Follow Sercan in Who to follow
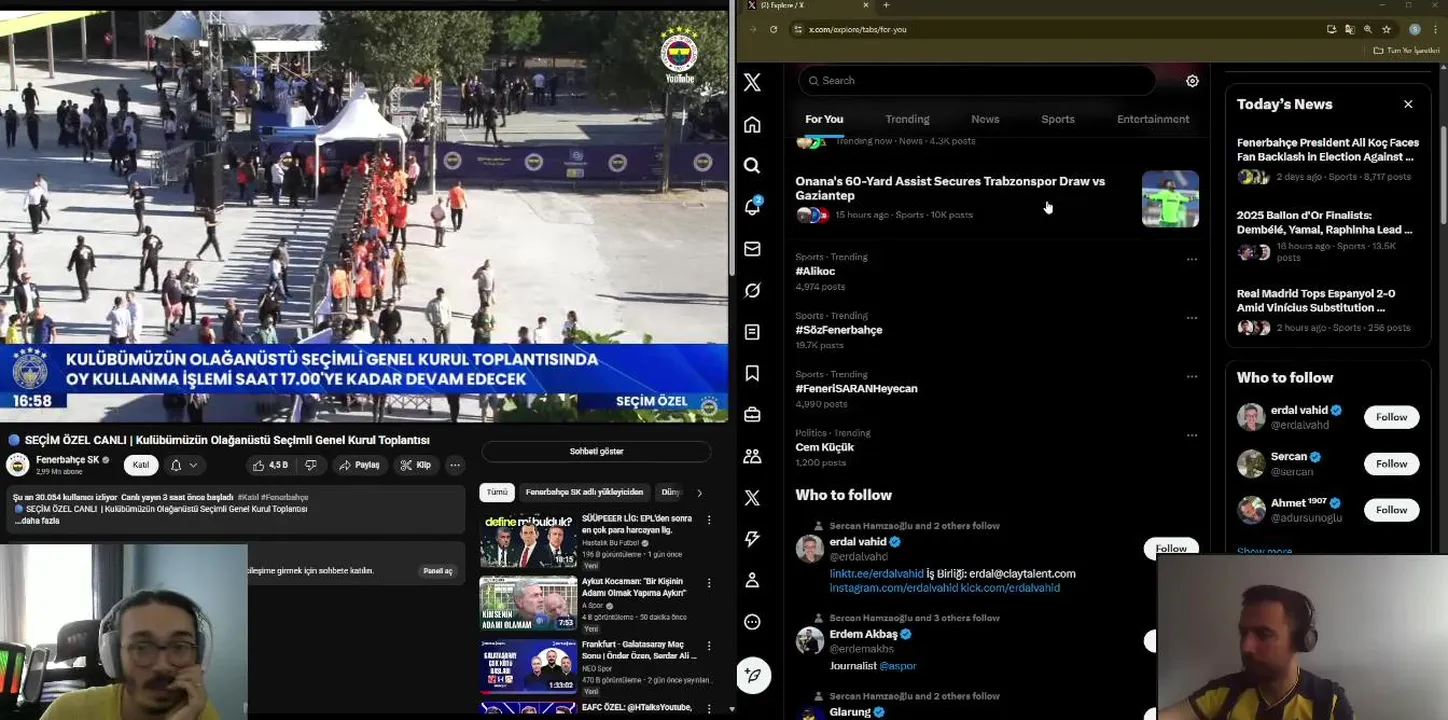The image size is (1448, 720). (x=1391, y=463)
